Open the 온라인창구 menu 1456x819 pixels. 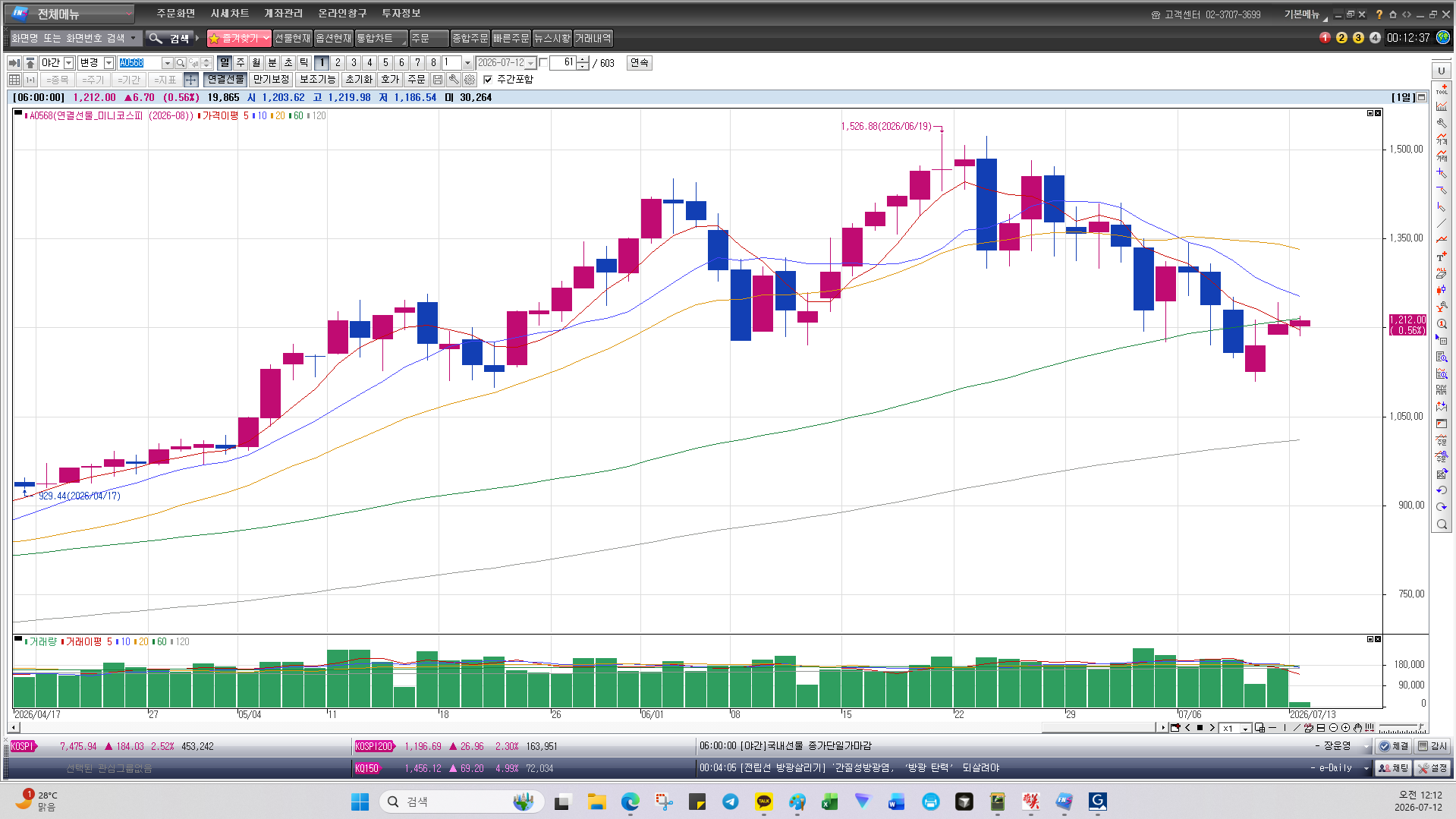[x=342, y=14]
